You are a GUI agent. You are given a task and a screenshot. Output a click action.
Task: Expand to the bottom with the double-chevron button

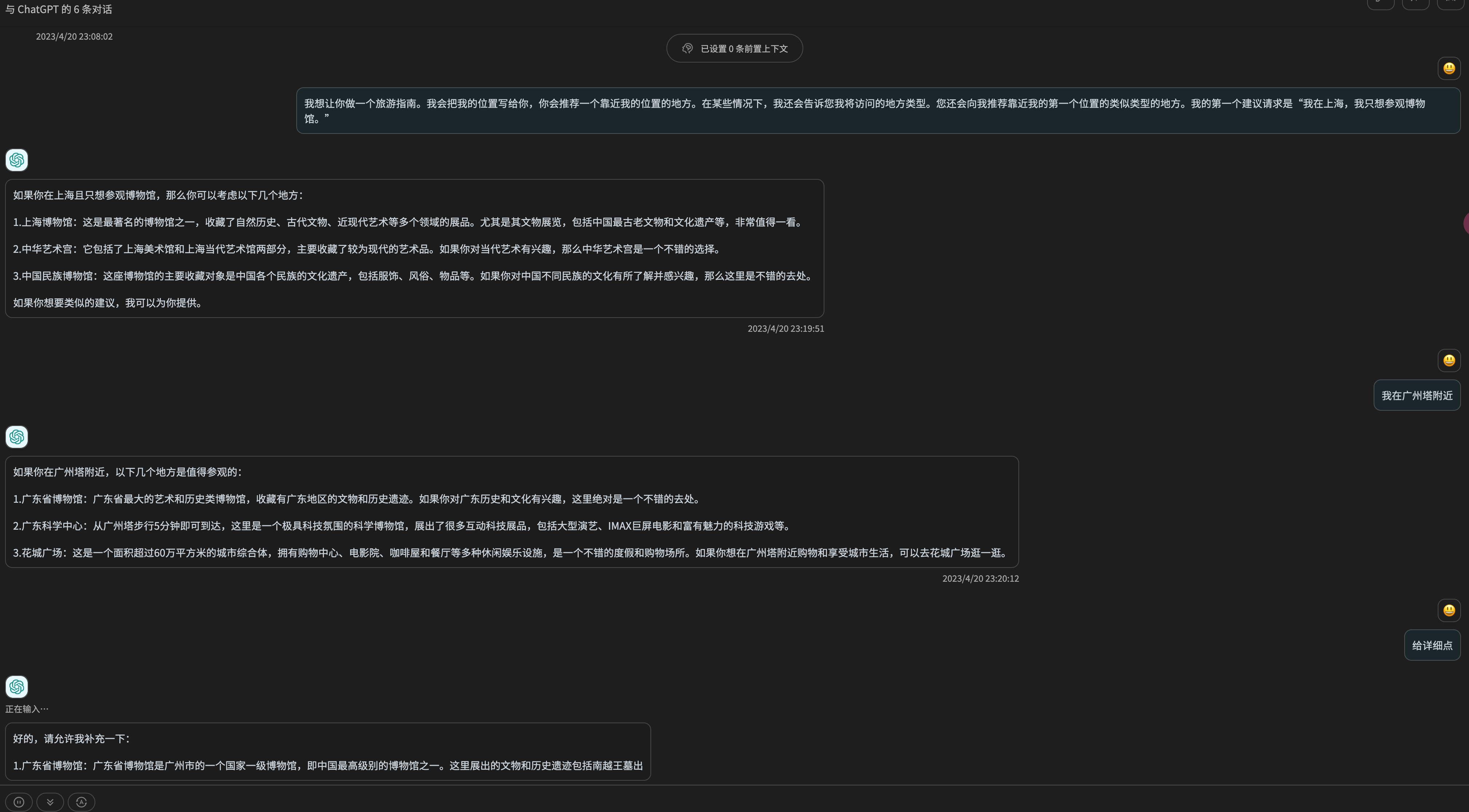coord(50,802)
